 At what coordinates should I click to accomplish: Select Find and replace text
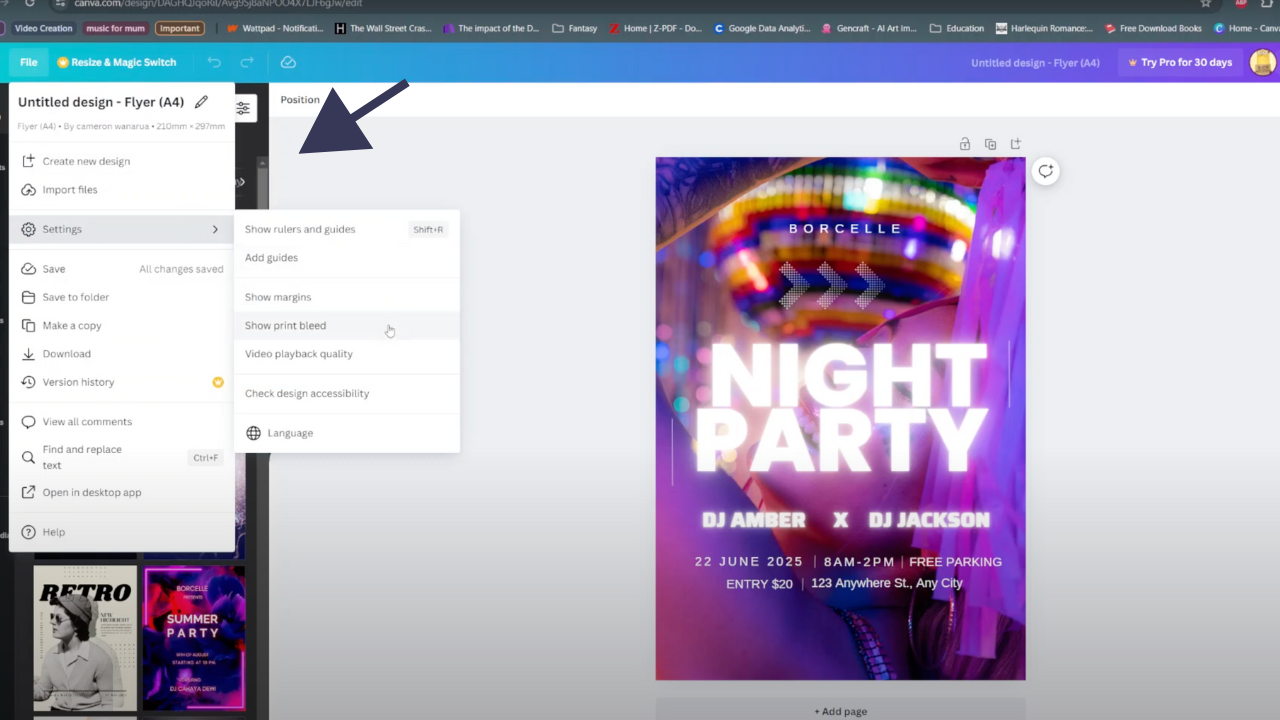(x=122, y=457)
